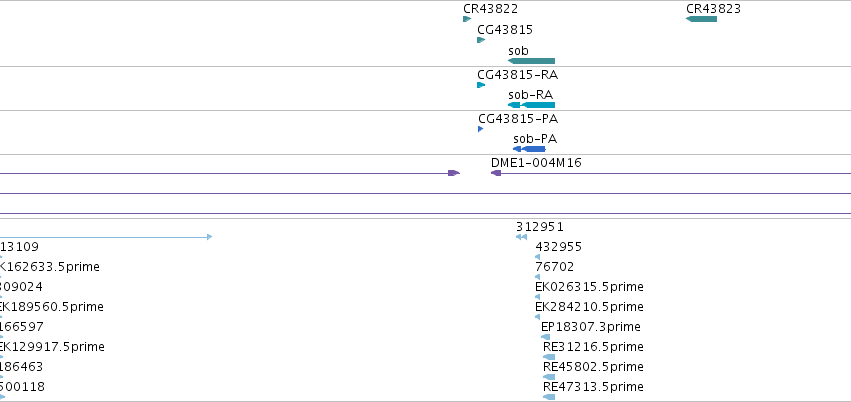Select the 312951 double-arrow glyph
Screen dimensions: 851x402
coord(521,237)
